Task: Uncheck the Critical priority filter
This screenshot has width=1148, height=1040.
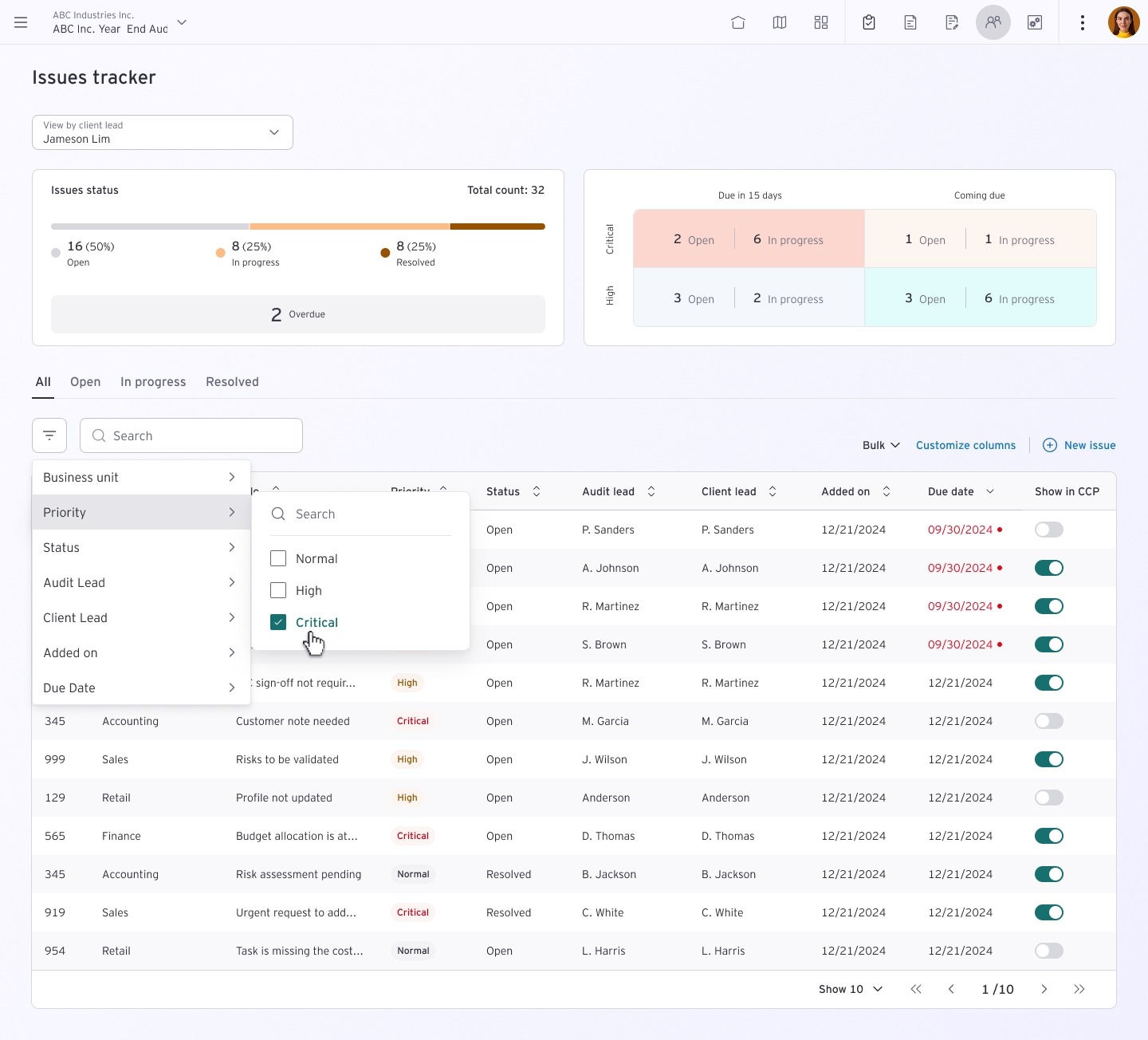Action: [277, 621]
